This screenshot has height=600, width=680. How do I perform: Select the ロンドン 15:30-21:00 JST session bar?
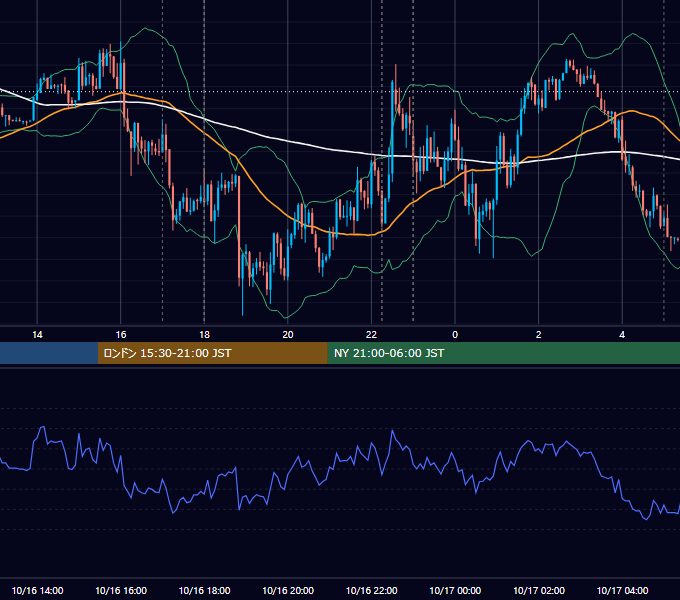(212, 353)
